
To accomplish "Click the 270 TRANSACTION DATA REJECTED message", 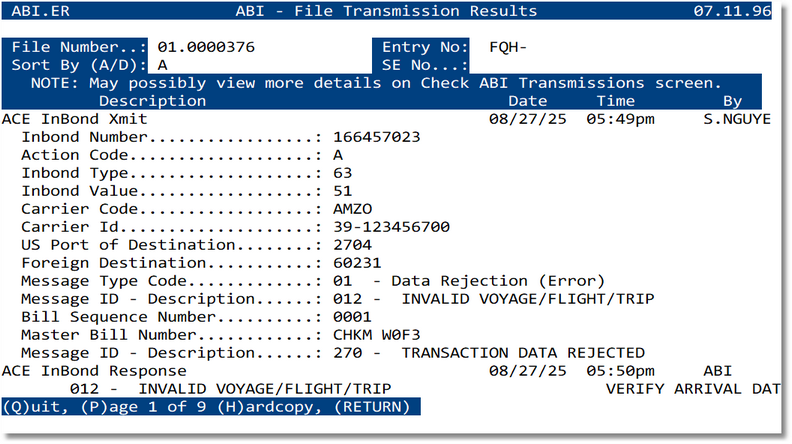I will 488,353.
